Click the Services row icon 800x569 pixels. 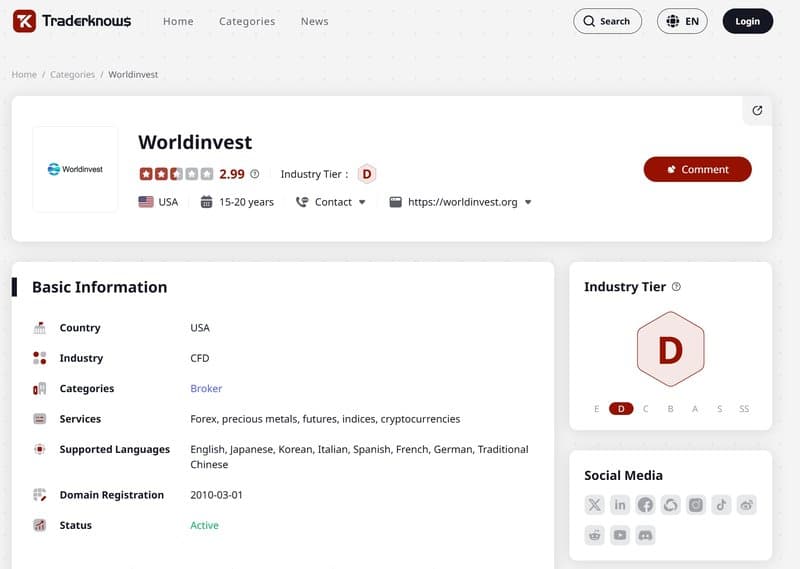click(x=39, y=419)
